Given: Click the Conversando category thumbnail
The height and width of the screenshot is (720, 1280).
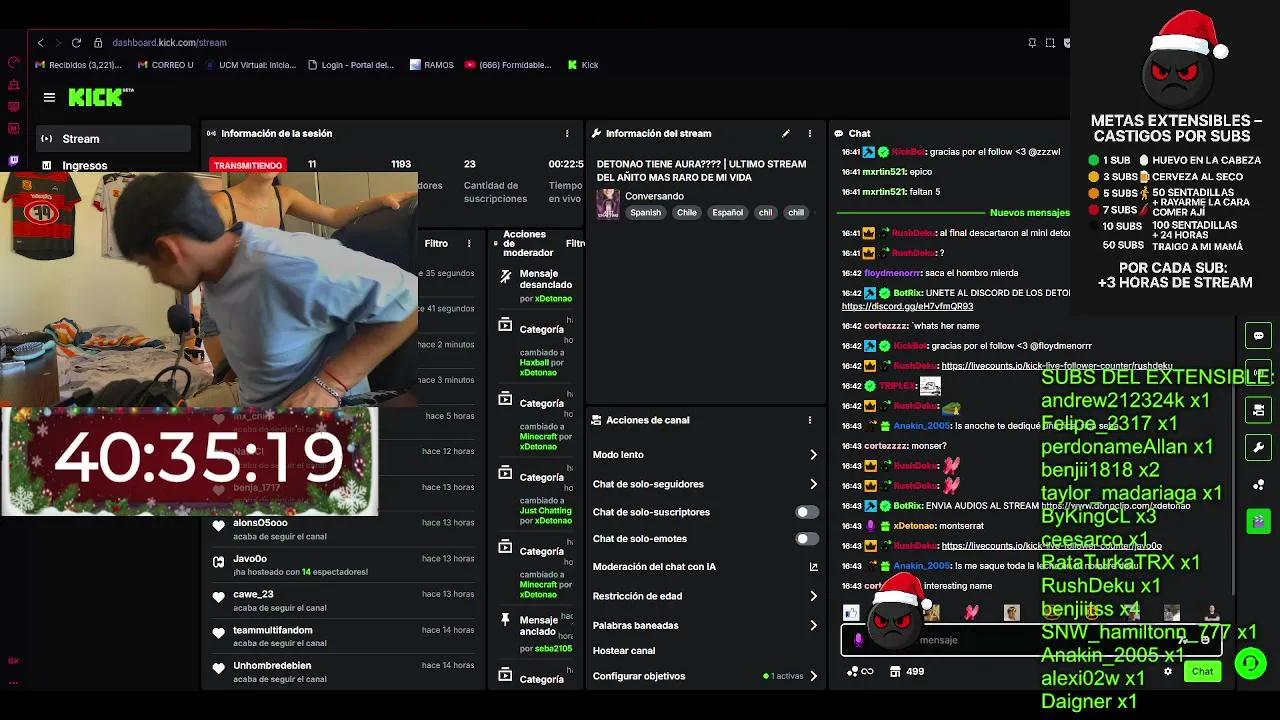Looking at the screenshot, I should [608, 204].
